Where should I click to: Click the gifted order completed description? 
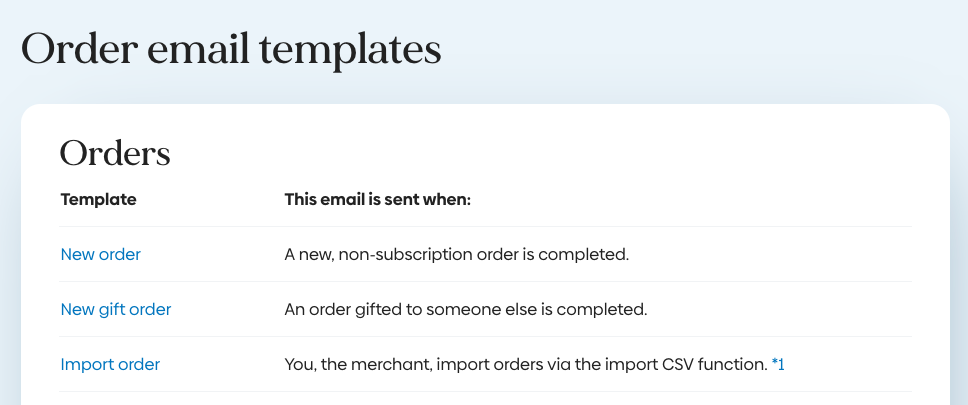pyautogui.click(x=466, y=309)
